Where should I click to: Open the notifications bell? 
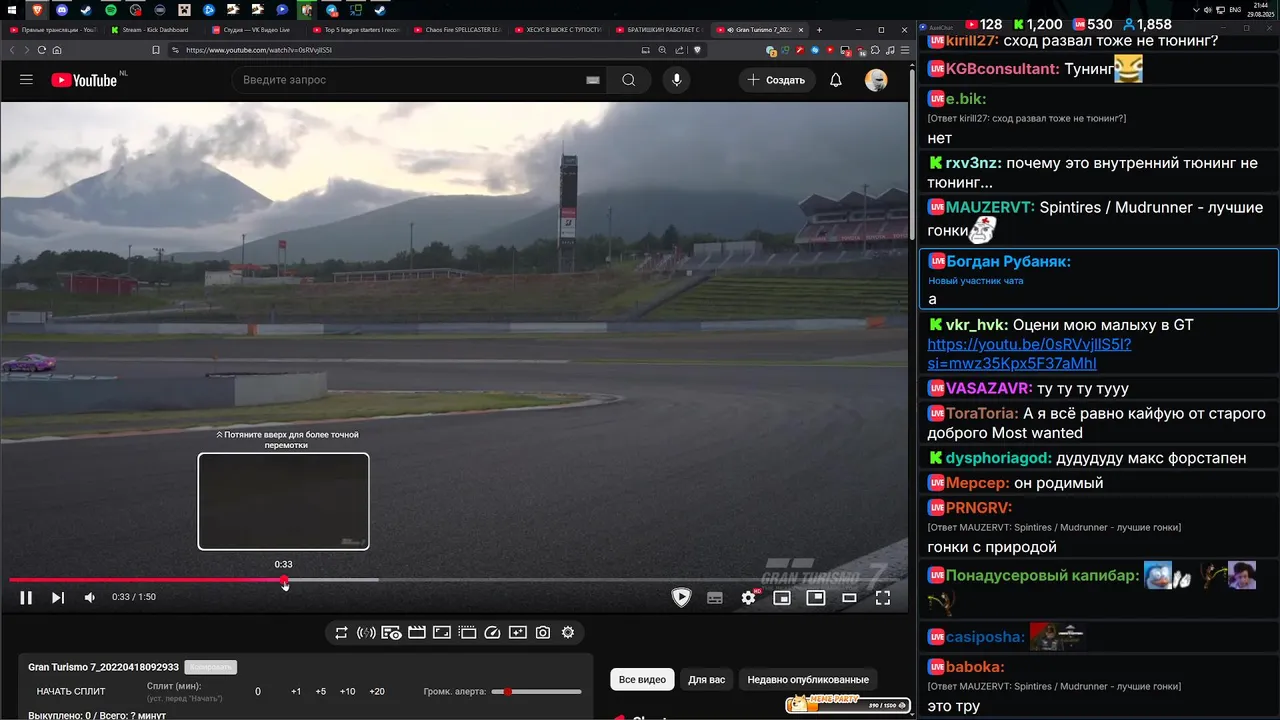pyautogui.click(x=836, y=80)
